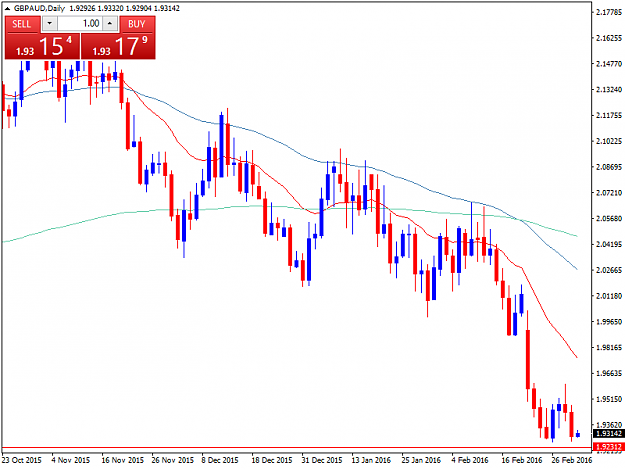Image resolution: width=625 pixels, height=469 pixels.
Task: Click the 13 Jan 2016 date label
Action: [371, 460]
